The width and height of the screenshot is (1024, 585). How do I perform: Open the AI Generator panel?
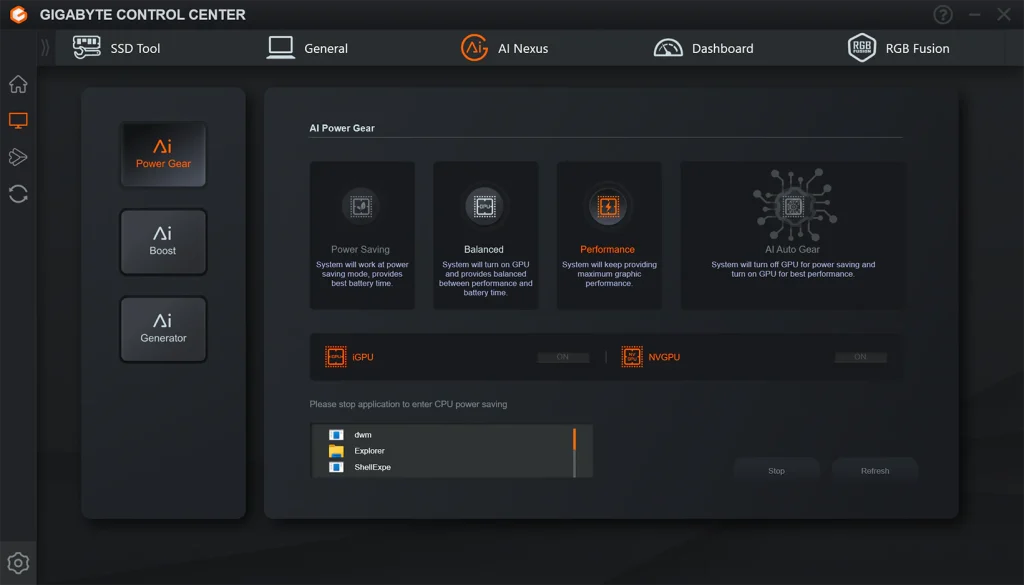click(x=163, y=329)
